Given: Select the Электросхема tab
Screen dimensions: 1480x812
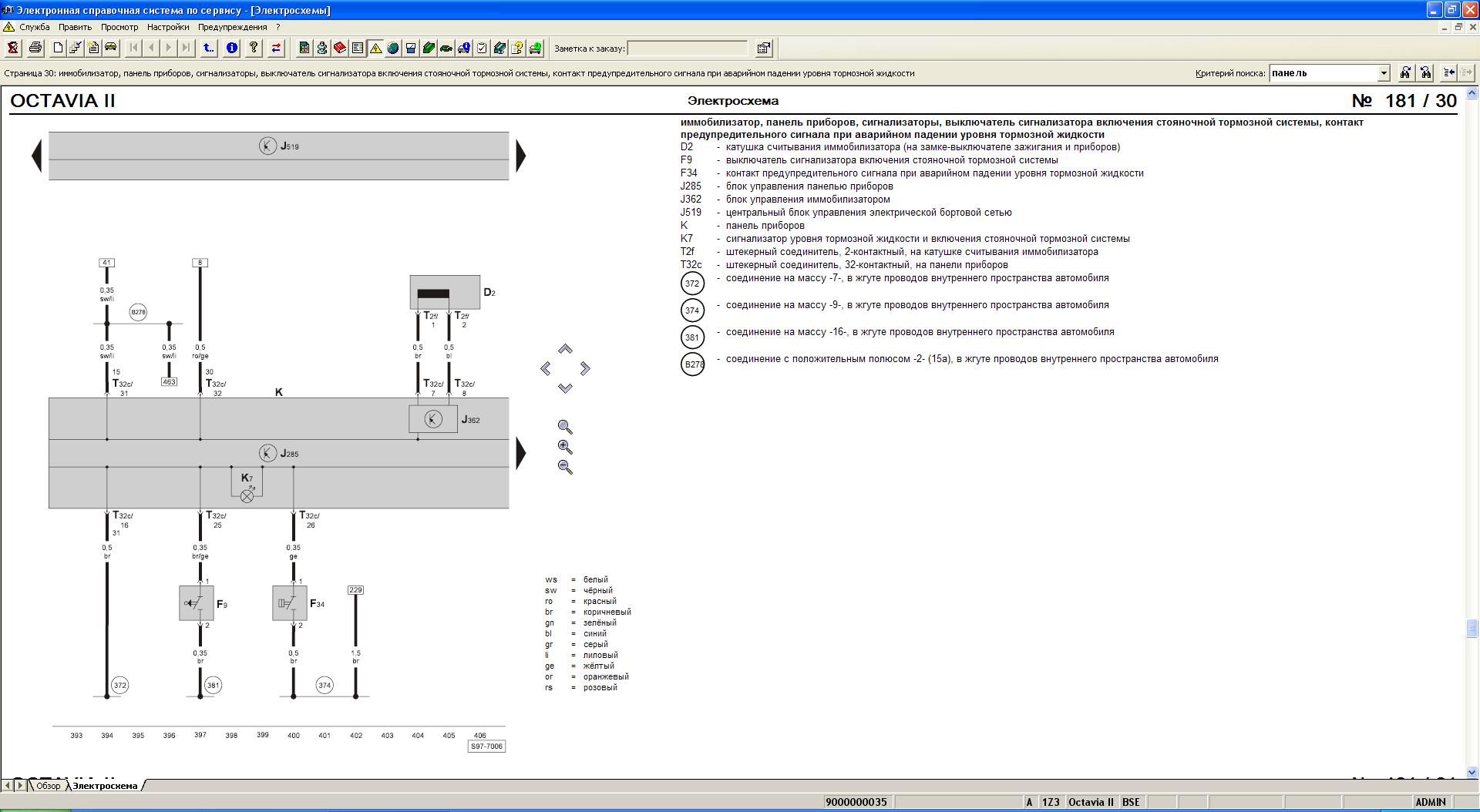Looking at the screenshot, I should 106,786.
